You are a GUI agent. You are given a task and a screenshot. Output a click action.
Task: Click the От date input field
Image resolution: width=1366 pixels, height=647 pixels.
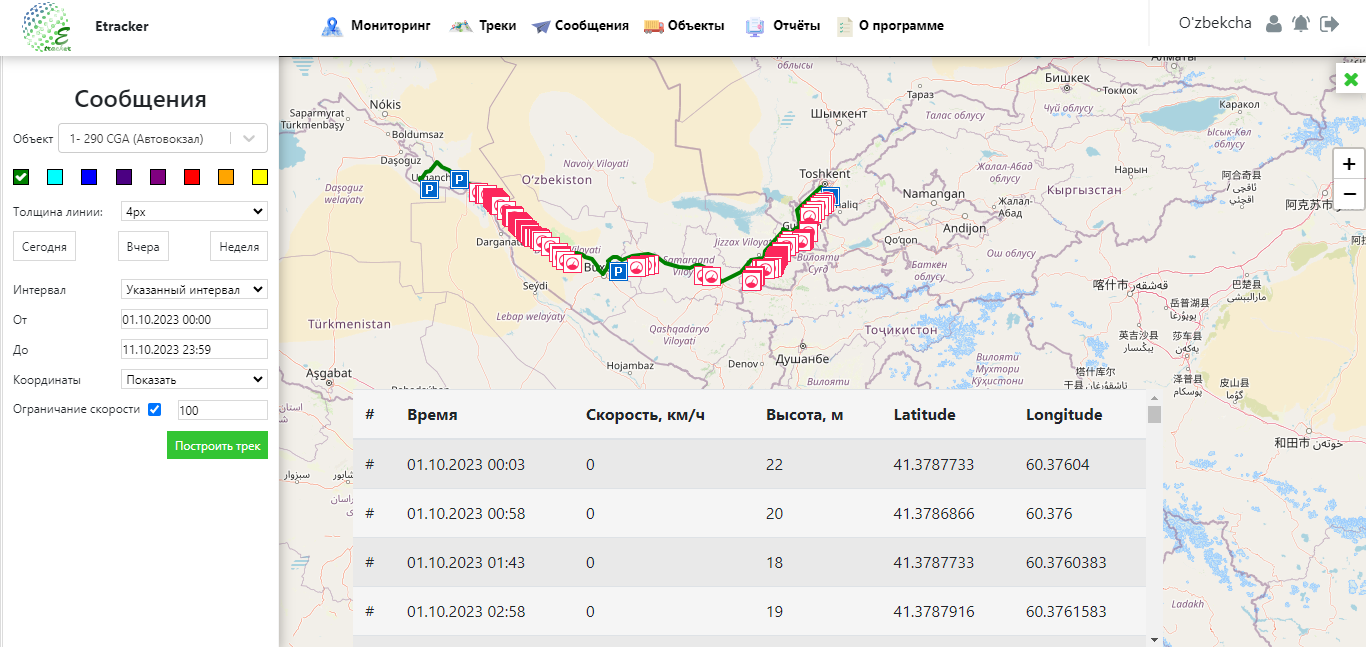[x=194, y=319]
